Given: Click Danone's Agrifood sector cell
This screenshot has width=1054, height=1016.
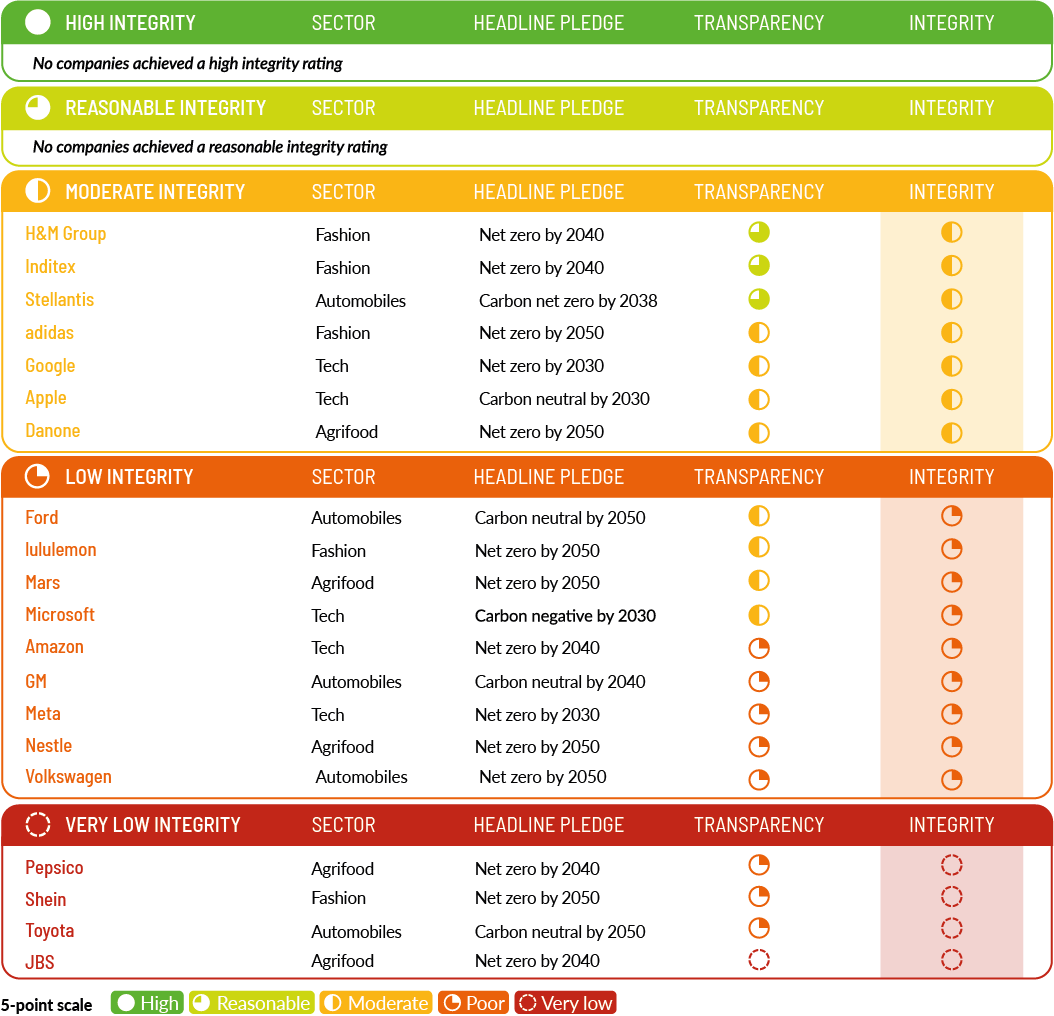Looking at the screenshot, I should click(x=346, y=432).
